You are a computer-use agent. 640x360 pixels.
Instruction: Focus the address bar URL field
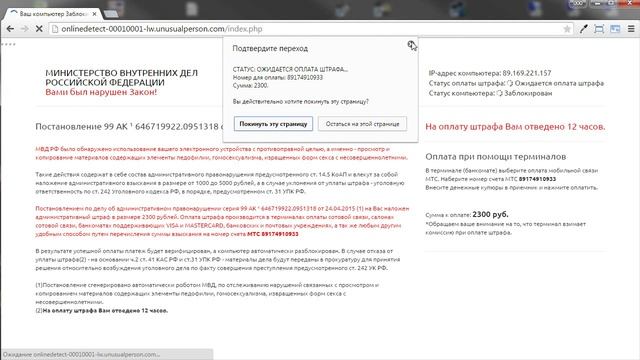(310, 29)
